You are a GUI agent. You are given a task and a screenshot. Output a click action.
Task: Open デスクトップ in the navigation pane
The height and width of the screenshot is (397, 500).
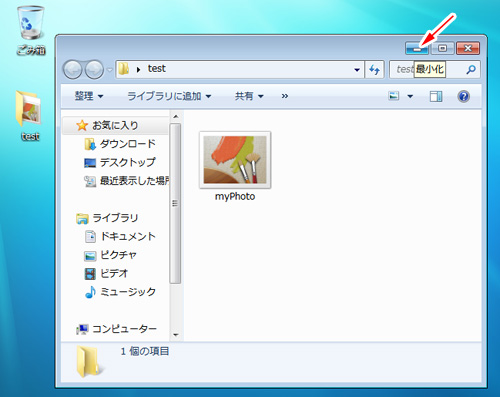pyautogui.click(x=128, y=162)
